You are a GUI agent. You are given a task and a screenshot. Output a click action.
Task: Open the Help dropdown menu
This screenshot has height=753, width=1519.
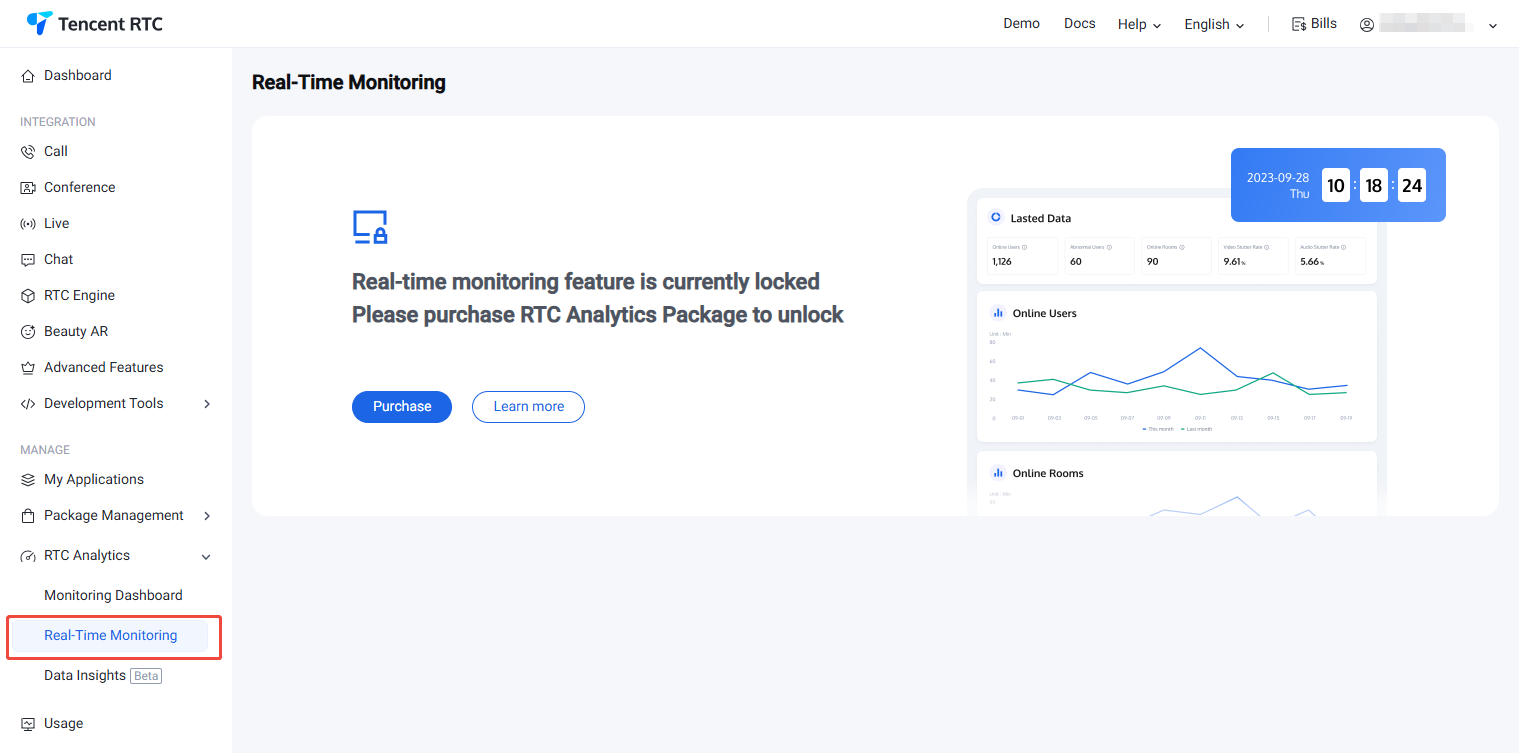point(1140,24)
